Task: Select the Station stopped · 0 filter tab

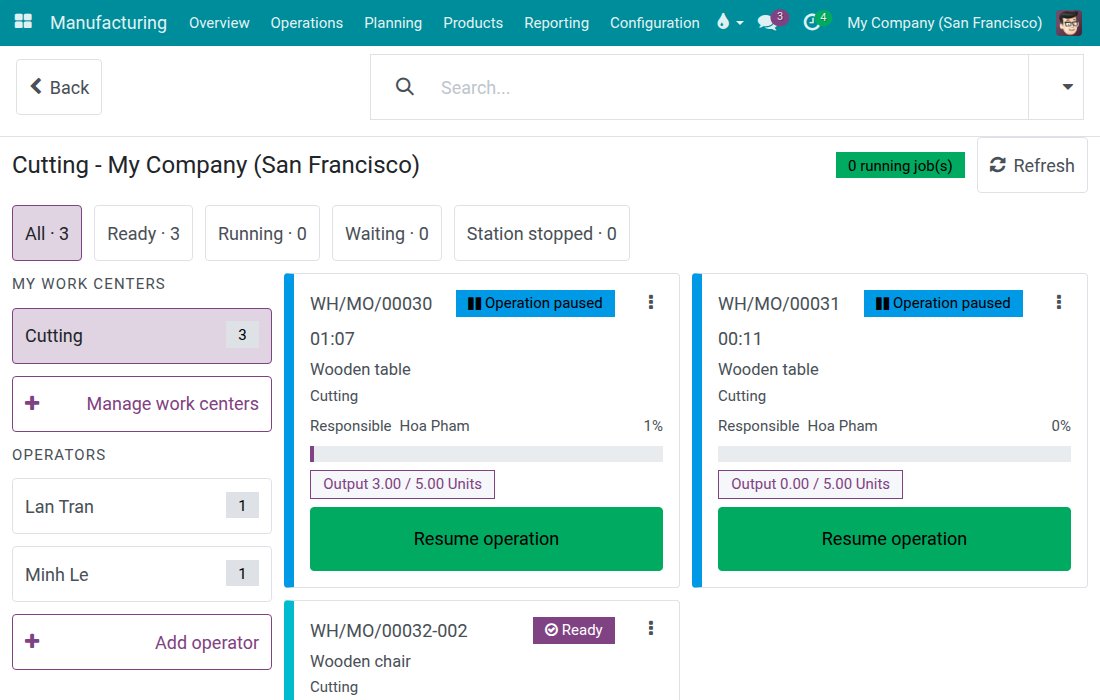Action: tap(542, 233)
